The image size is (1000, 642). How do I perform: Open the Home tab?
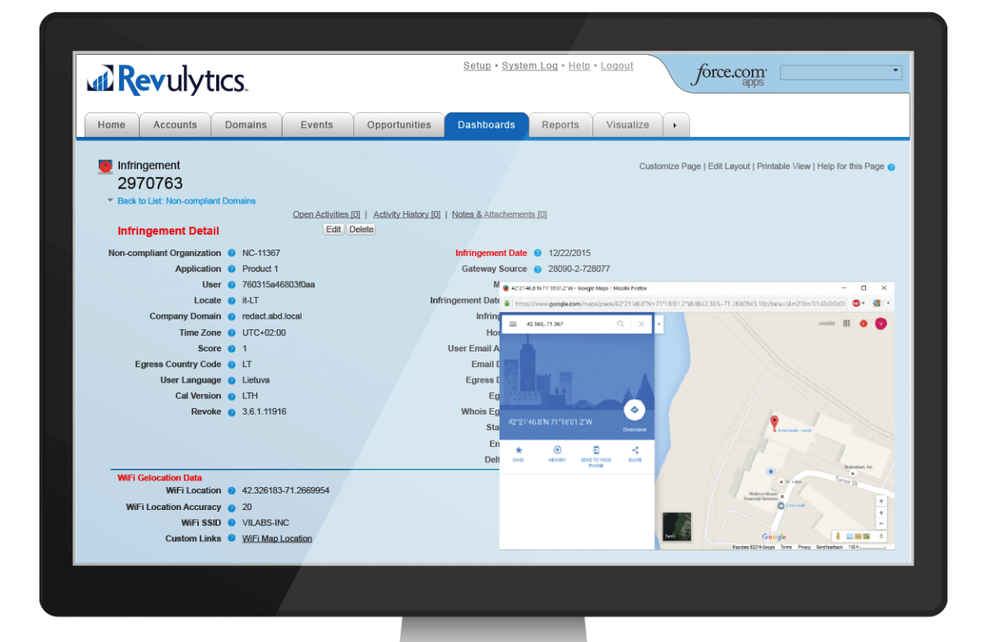(112, 125)
